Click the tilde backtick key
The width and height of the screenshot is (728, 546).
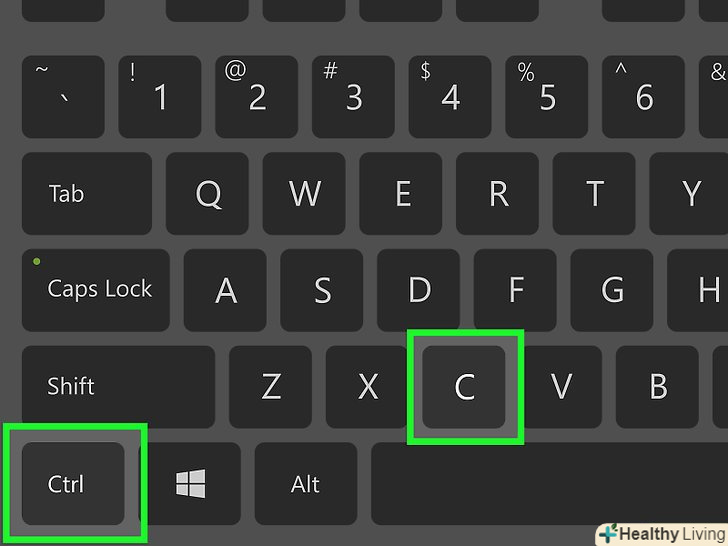pyautogui.click(x=63, y=97)
